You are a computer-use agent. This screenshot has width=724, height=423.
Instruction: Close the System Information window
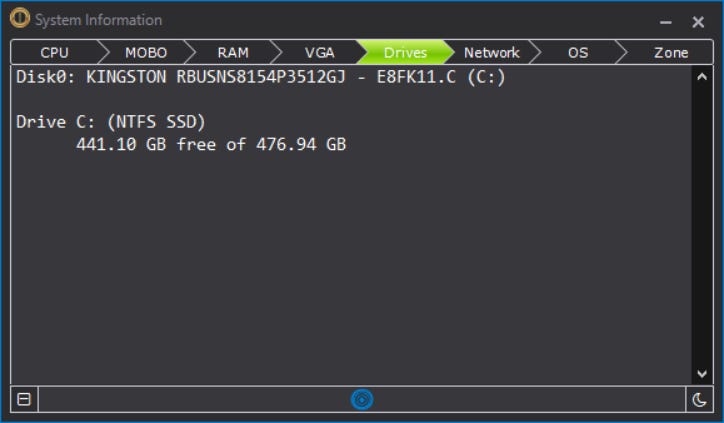[x=698, y=22]
